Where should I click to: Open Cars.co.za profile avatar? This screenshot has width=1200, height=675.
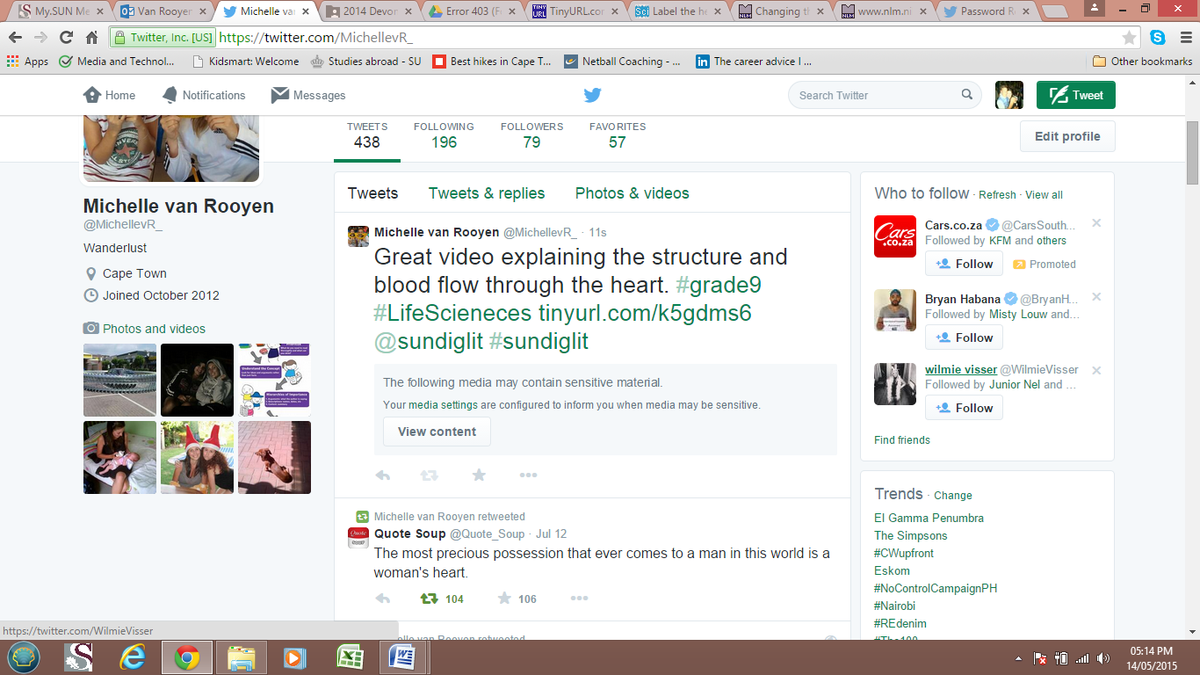(895, 236)
